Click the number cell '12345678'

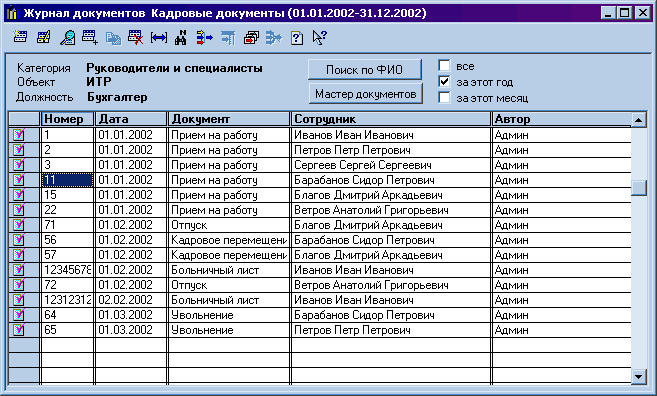click(x=67, y=270)
